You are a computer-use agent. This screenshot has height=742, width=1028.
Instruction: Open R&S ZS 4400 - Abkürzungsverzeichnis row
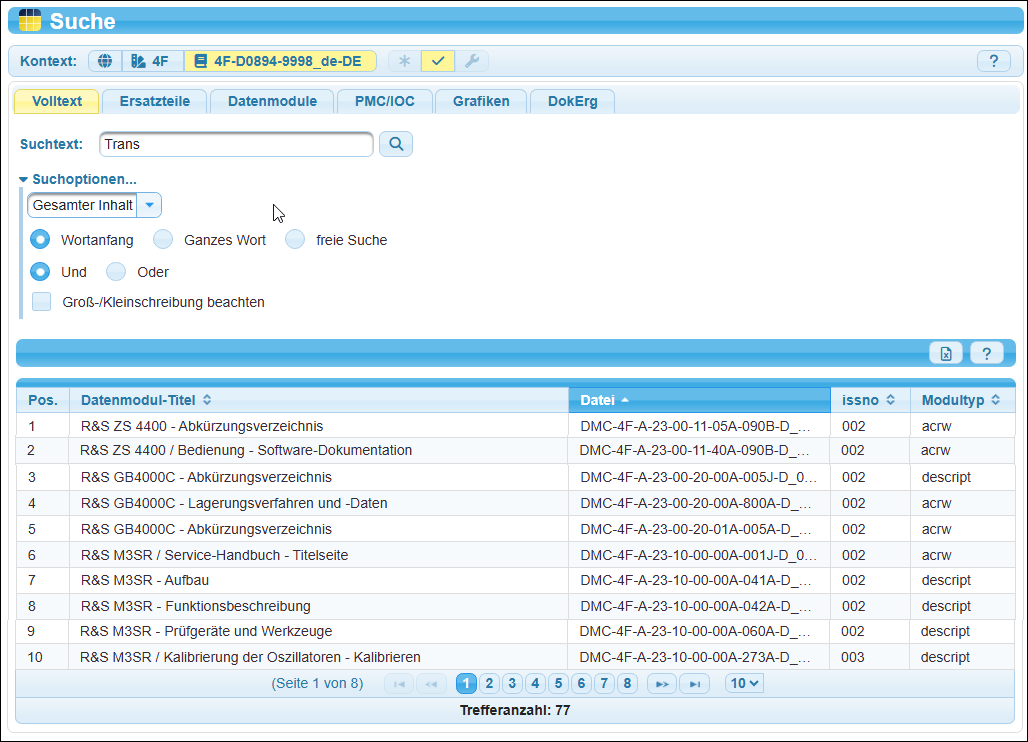tap(515, 426)
